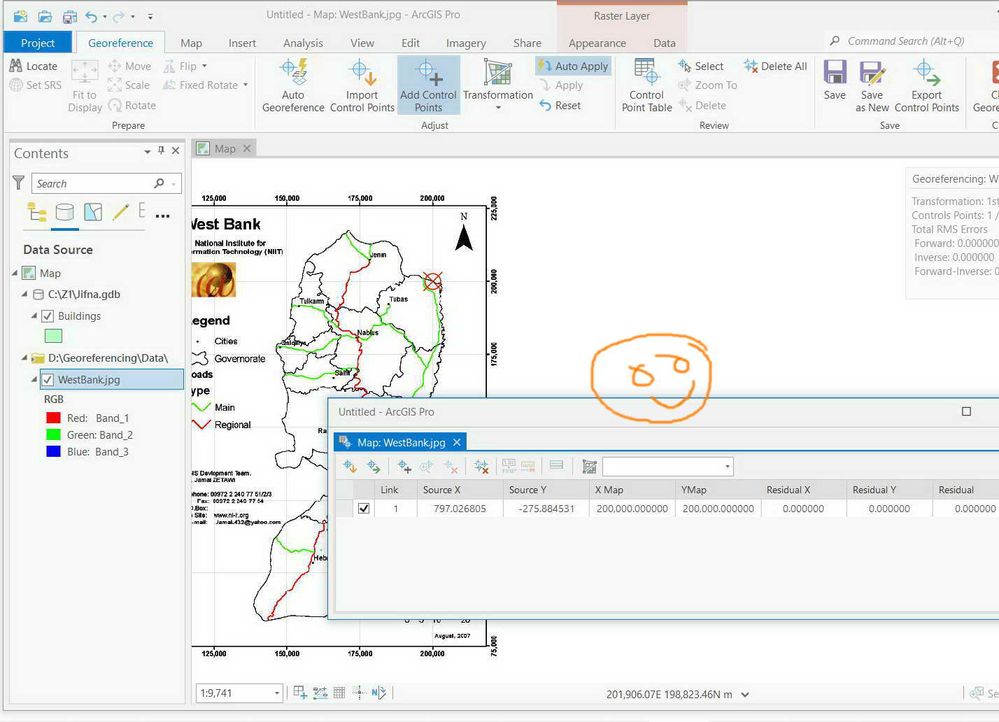Viewport: 999px width, 722px height.
Task: Click Set SRS button
Action: coord(36,85)
